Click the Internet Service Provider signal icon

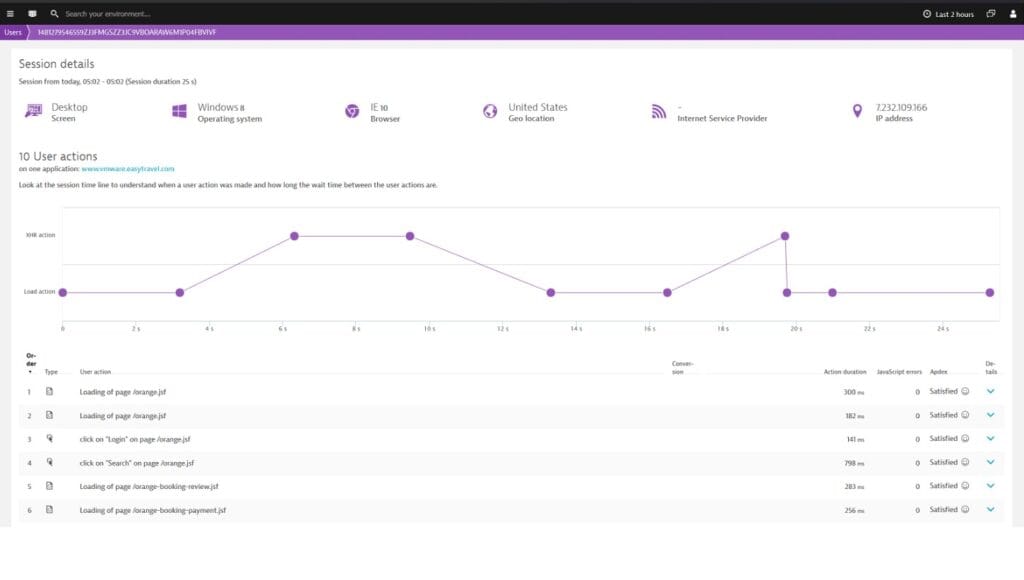click(x=658, y=112)
